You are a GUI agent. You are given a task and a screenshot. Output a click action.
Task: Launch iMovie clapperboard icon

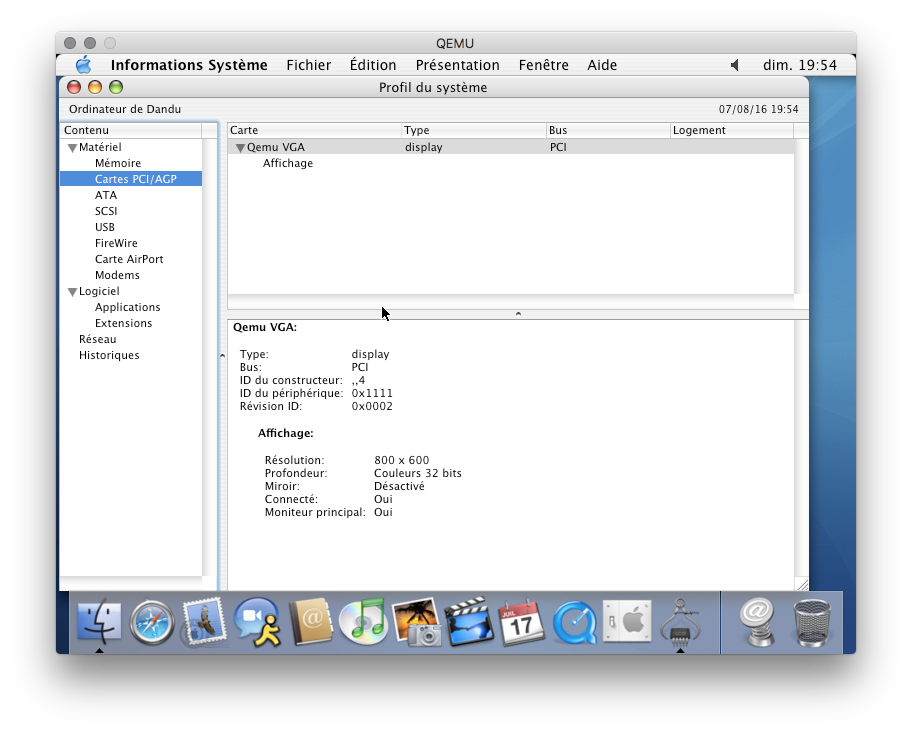(x=469, y=622)
